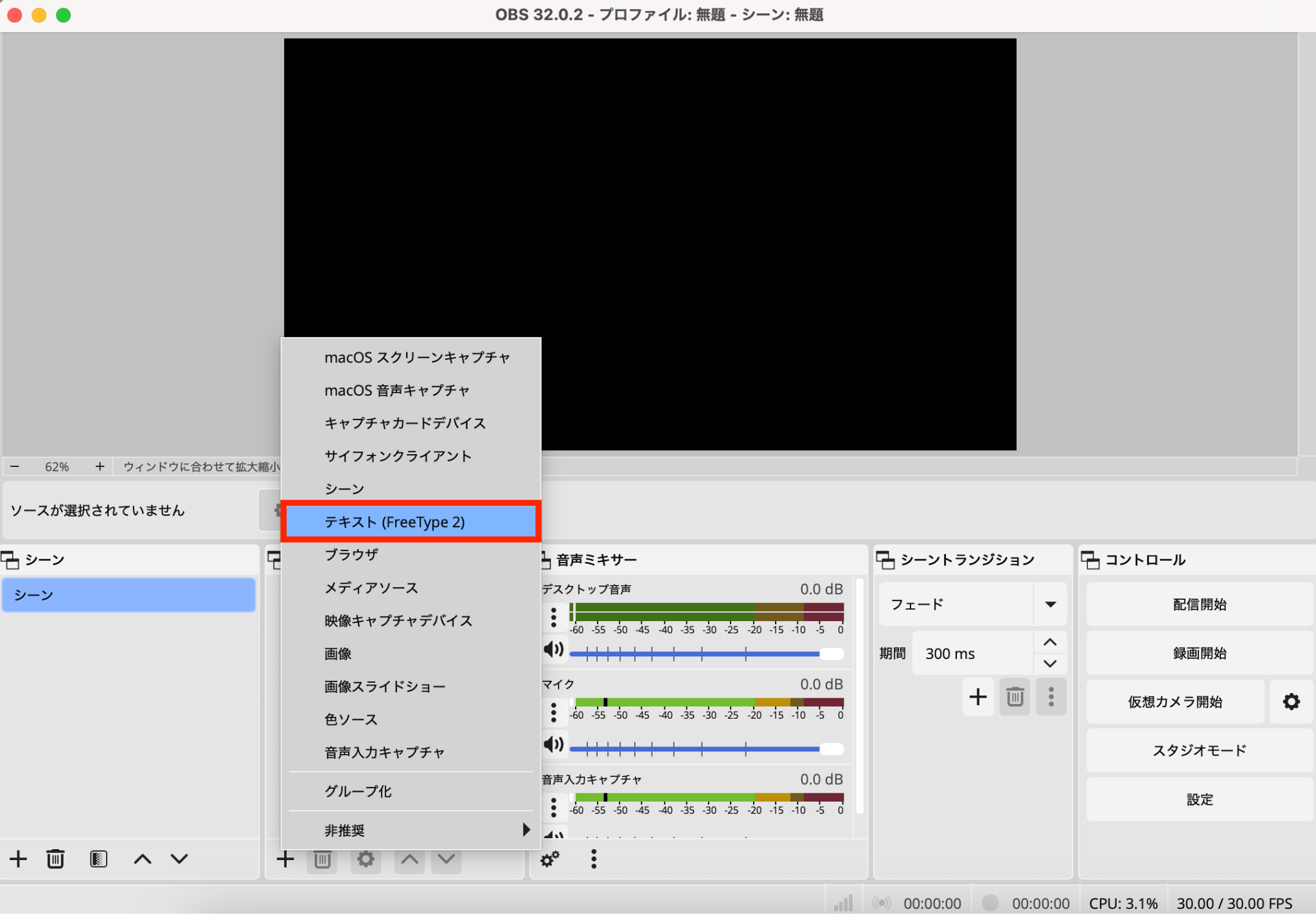Increase transition duration with up stepper
1316x914 pixels.
pos(1050,642)
